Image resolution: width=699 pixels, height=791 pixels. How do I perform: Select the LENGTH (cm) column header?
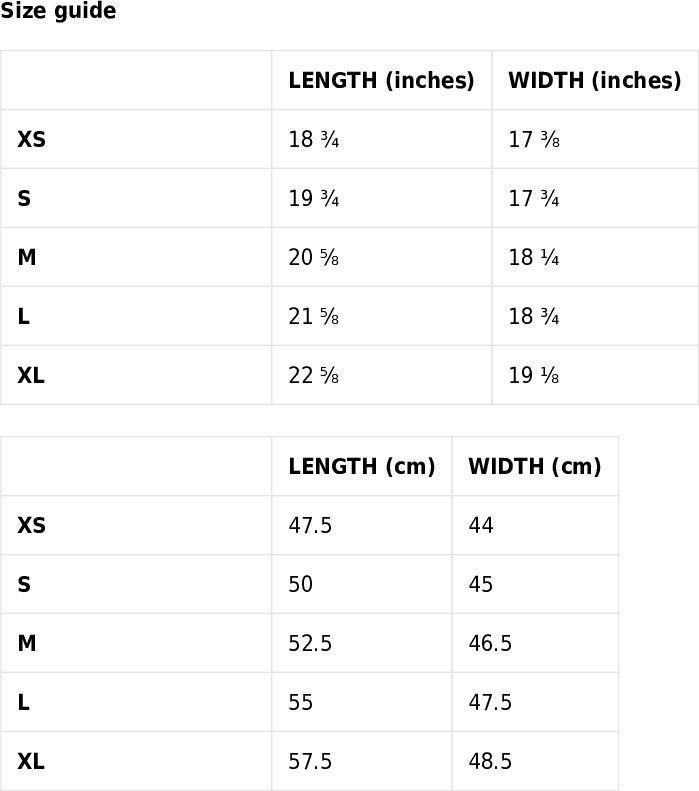[362, 466]
